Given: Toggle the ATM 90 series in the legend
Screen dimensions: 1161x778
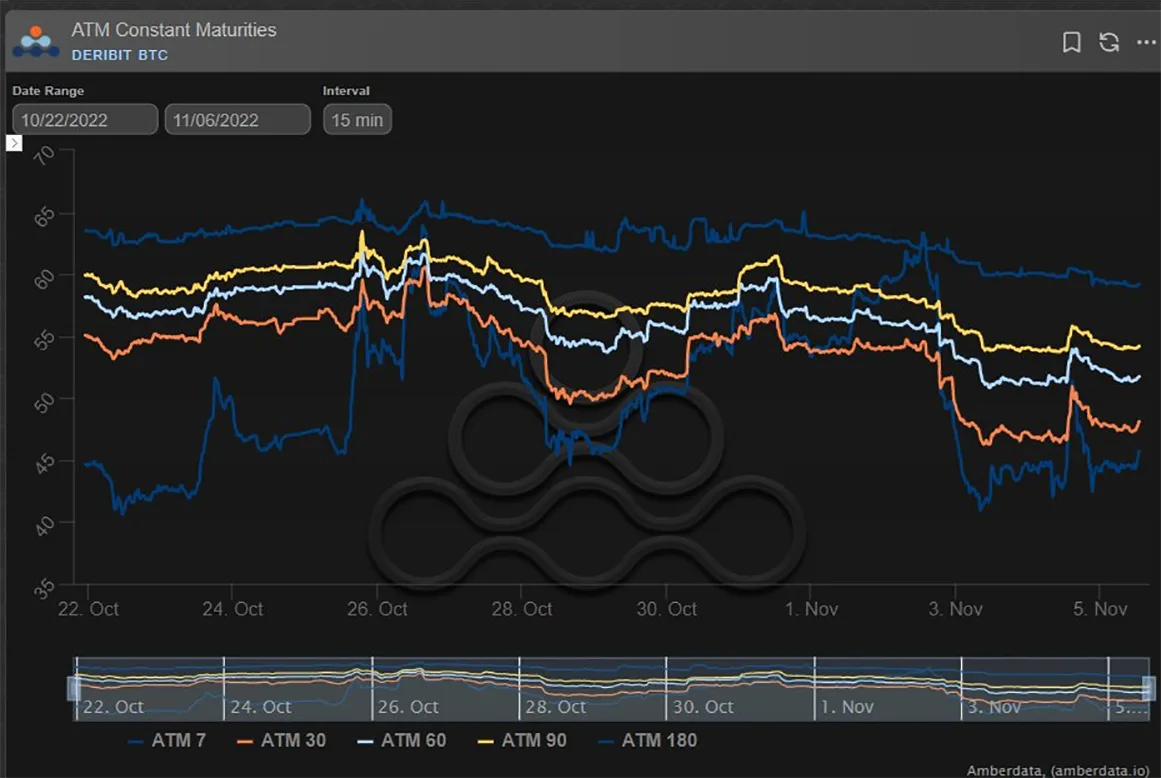Looking at the screenshot, I should click(522, 740).
